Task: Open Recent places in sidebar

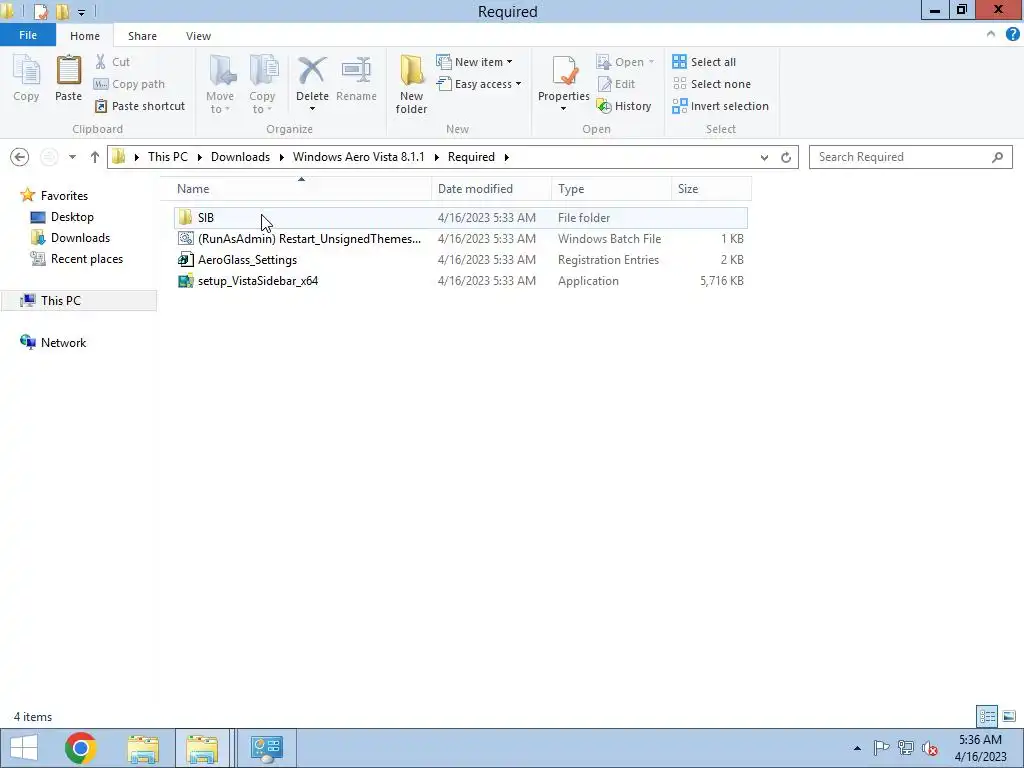Action: [x=77, y=259]
